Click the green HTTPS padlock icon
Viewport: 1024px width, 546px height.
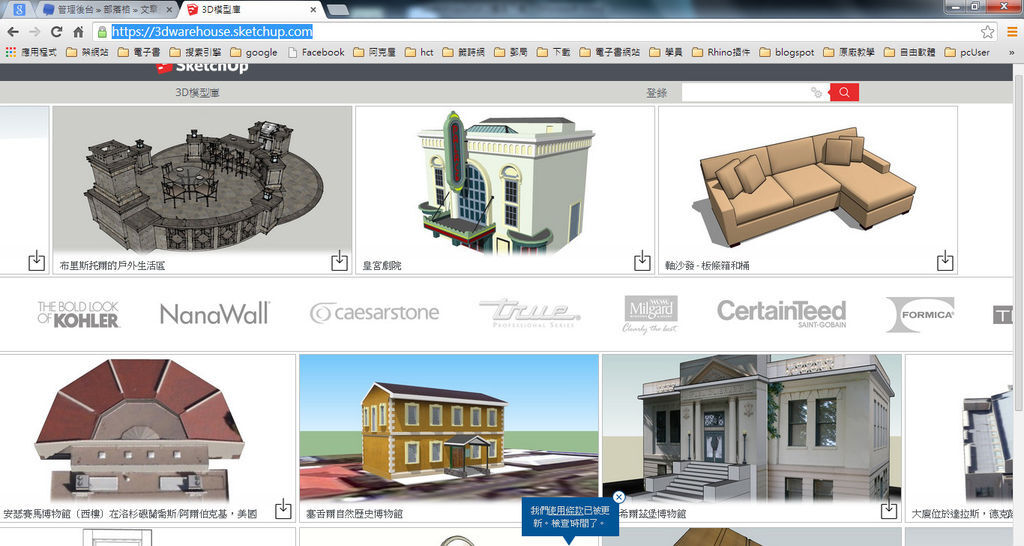pyautogui.click(x=102, y=31)
